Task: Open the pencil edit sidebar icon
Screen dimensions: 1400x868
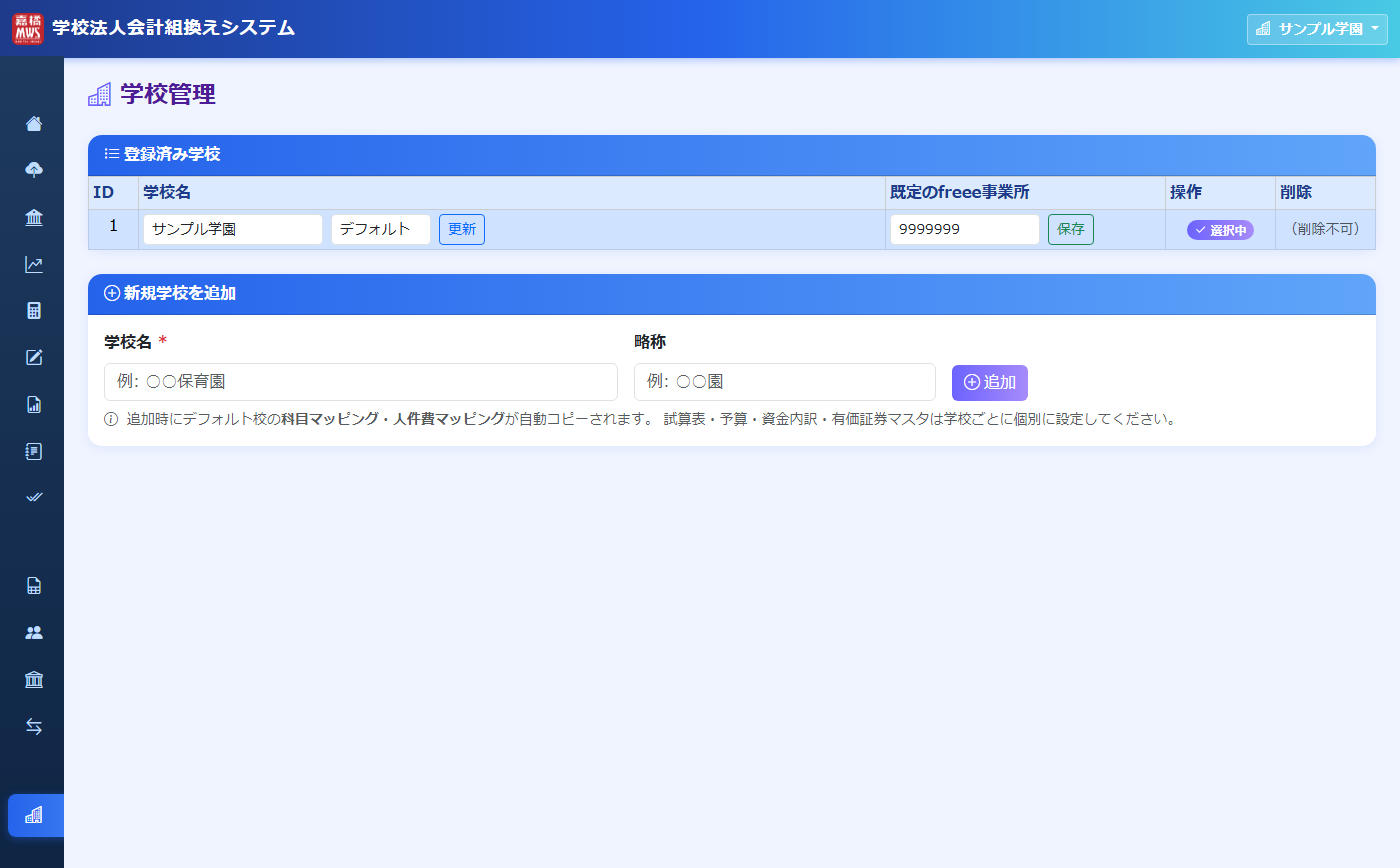Action: (34, 358)
